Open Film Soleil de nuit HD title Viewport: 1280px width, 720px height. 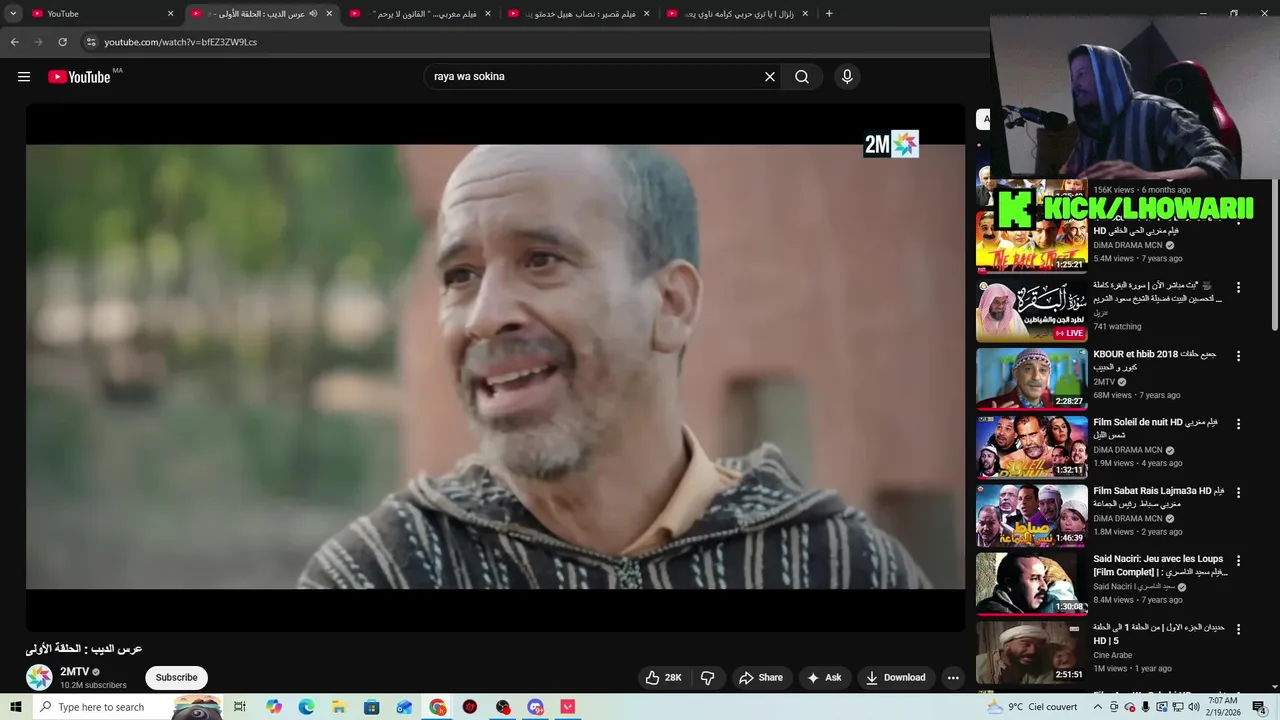tap(1155, 428)
